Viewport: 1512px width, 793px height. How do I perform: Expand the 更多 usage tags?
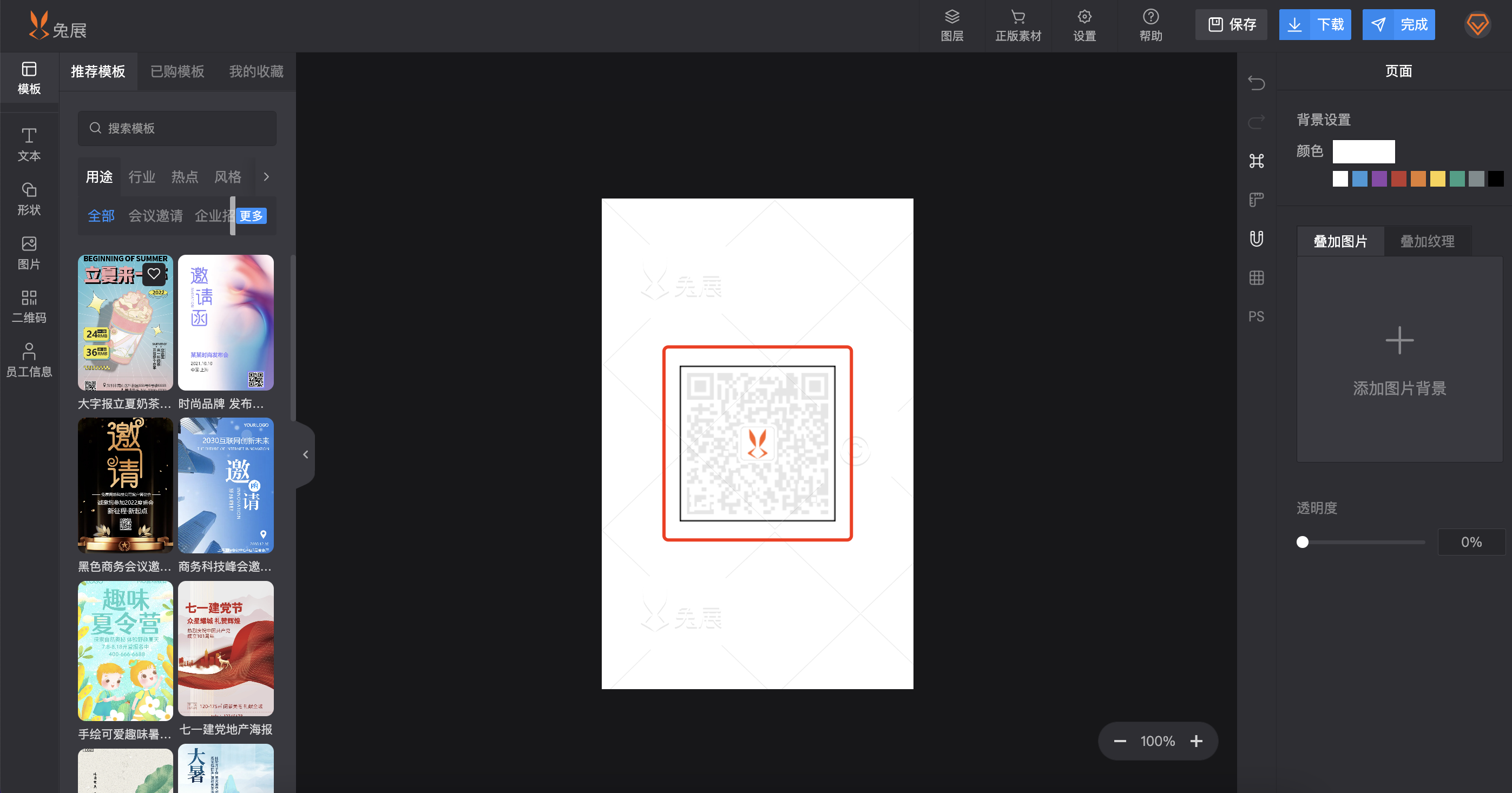tap(251, 216)
